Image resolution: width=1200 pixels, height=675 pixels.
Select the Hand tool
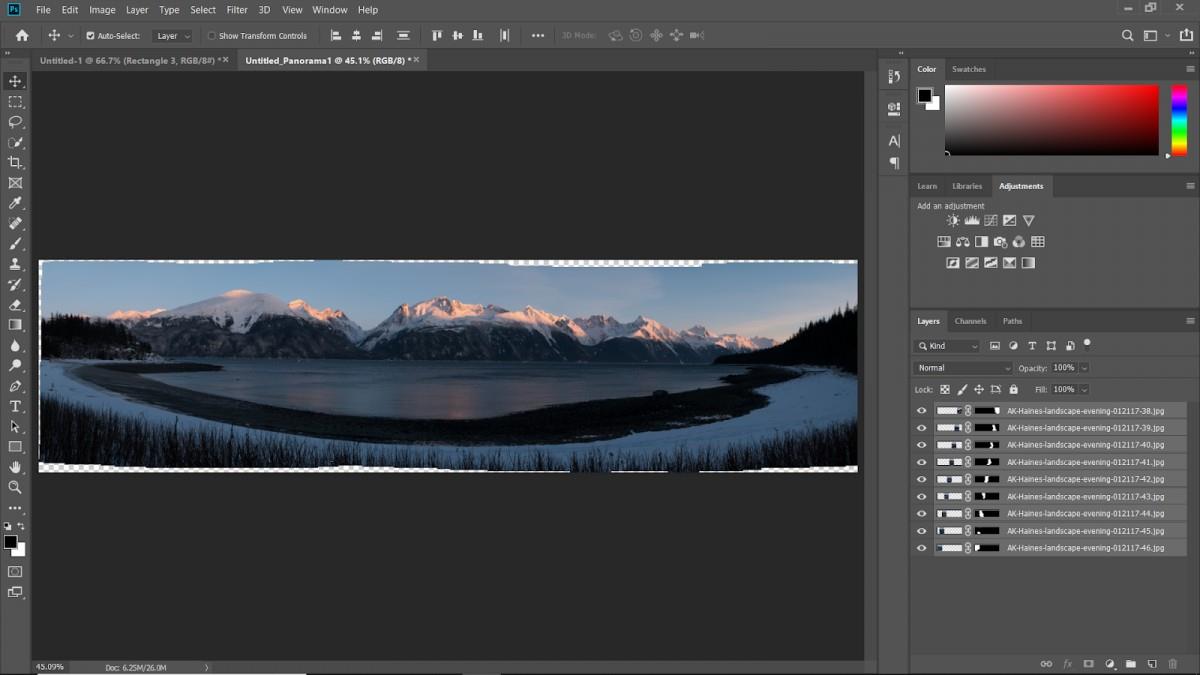[15, 467]
